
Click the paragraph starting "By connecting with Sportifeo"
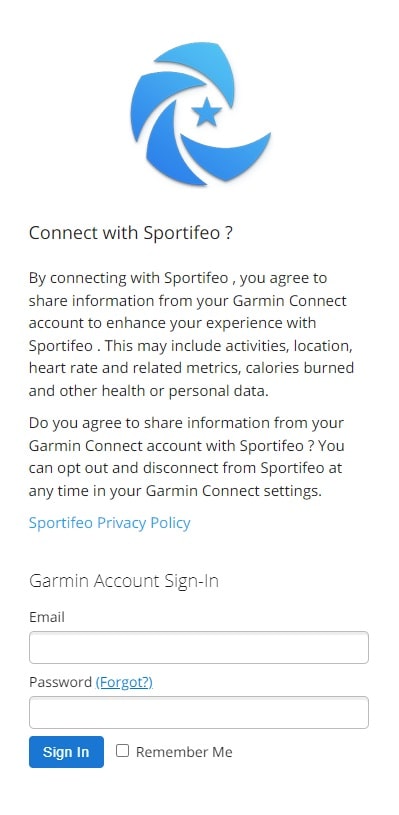tap(192, 334)
